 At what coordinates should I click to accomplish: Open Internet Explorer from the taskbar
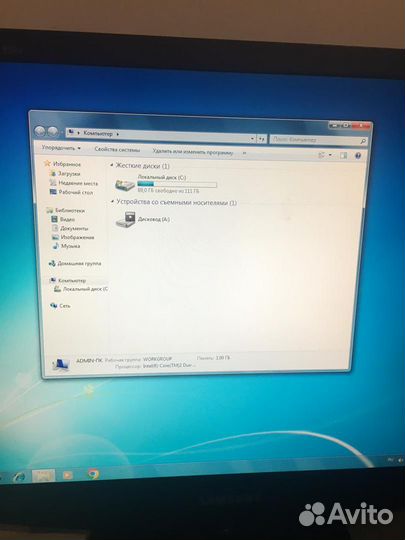tap(19, 477)
